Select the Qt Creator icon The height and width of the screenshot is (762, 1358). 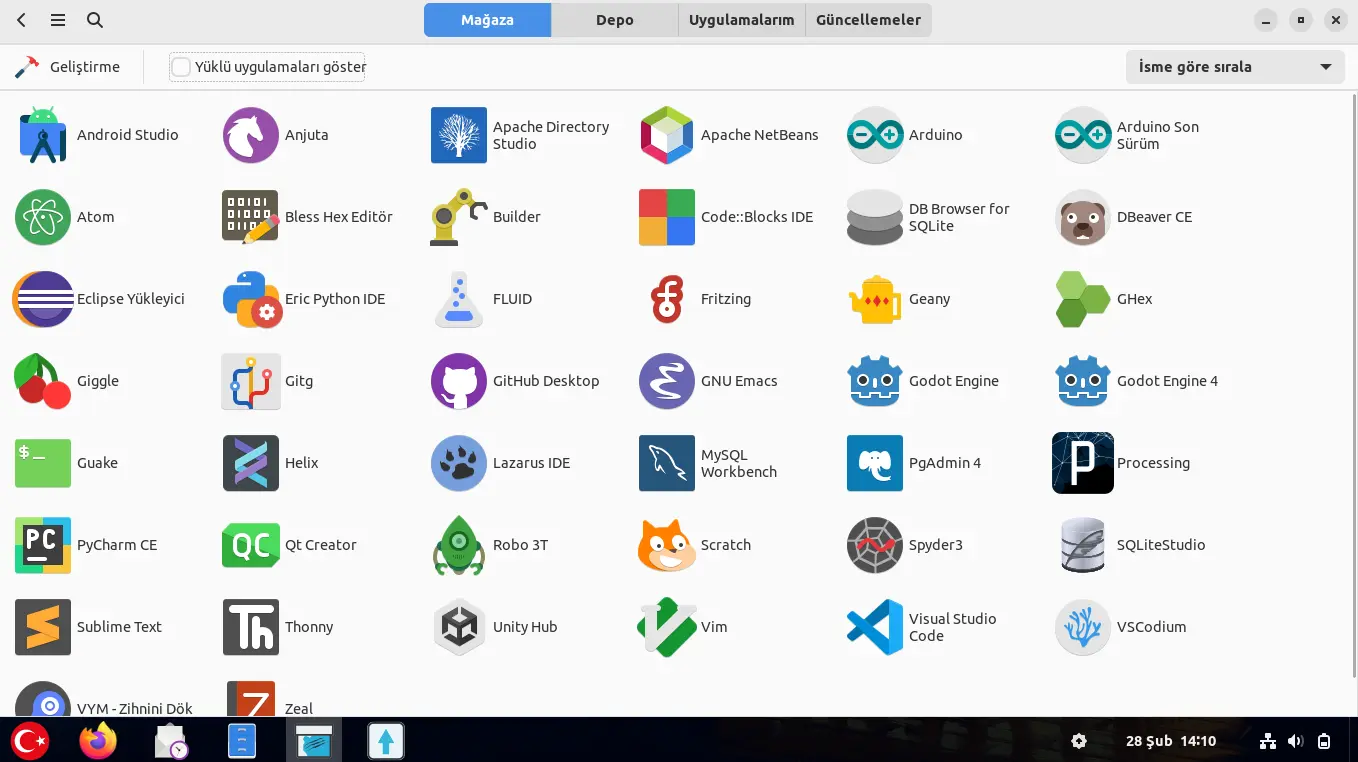251,545
